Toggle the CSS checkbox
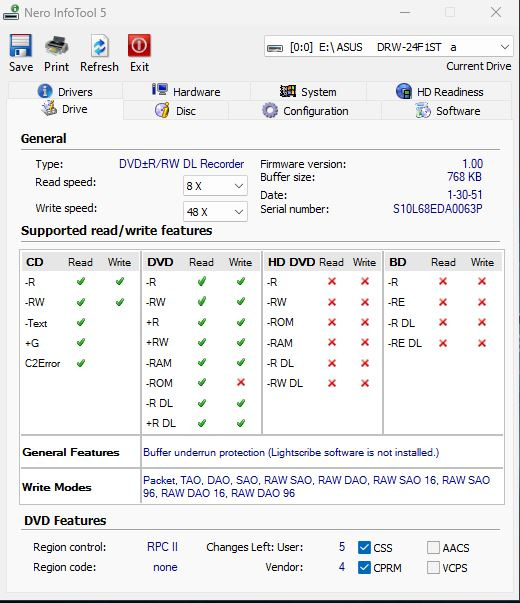Viewport: 520px width, 603px height. [x=364, y=547]
